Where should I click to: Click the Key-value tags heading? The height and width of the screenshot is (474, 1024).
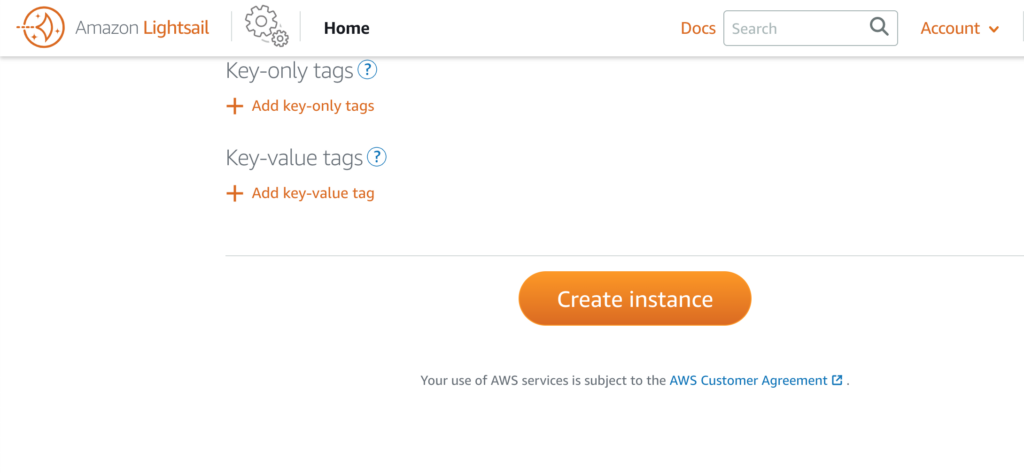coord(294,157)
